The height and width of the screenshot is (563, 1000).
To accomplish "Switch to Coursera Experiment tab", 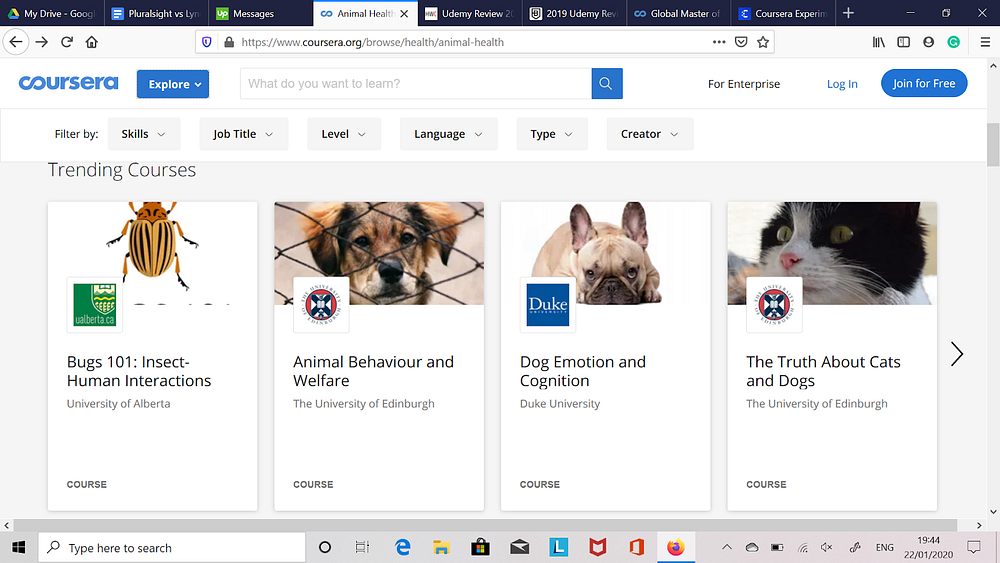I will click(783, 13).
